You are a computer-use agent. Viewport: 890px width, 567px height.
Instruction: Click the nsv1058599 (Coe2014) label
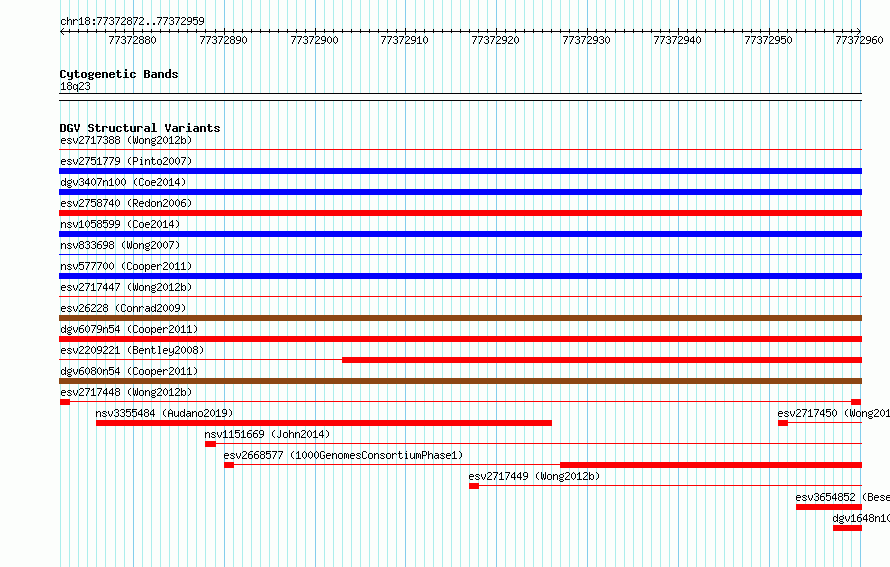(x=120, y=224)
